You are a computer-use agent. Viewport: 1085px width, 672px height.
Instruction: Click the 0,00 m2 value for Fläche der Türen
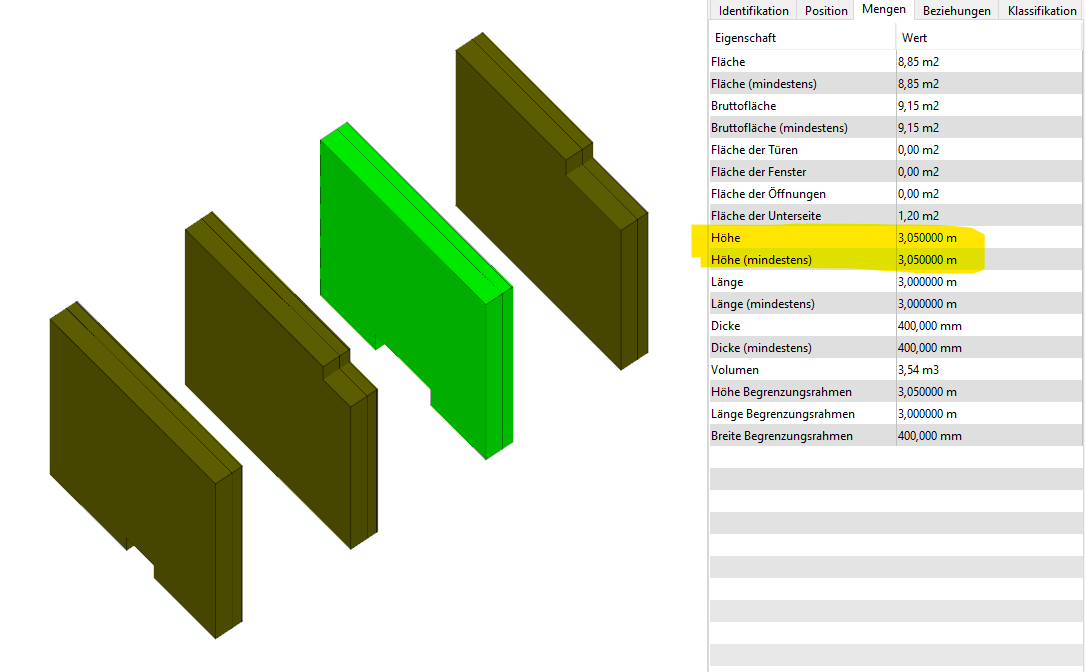pos(918,150)
